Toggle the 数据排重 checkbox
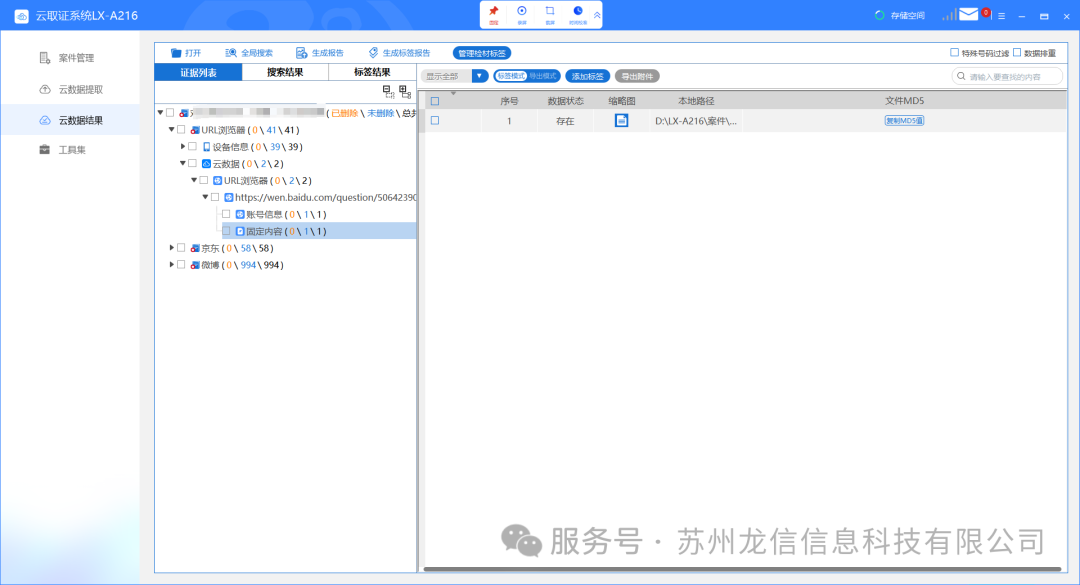The height and width of the screenshot is (585, 1080). [1017, 53]
